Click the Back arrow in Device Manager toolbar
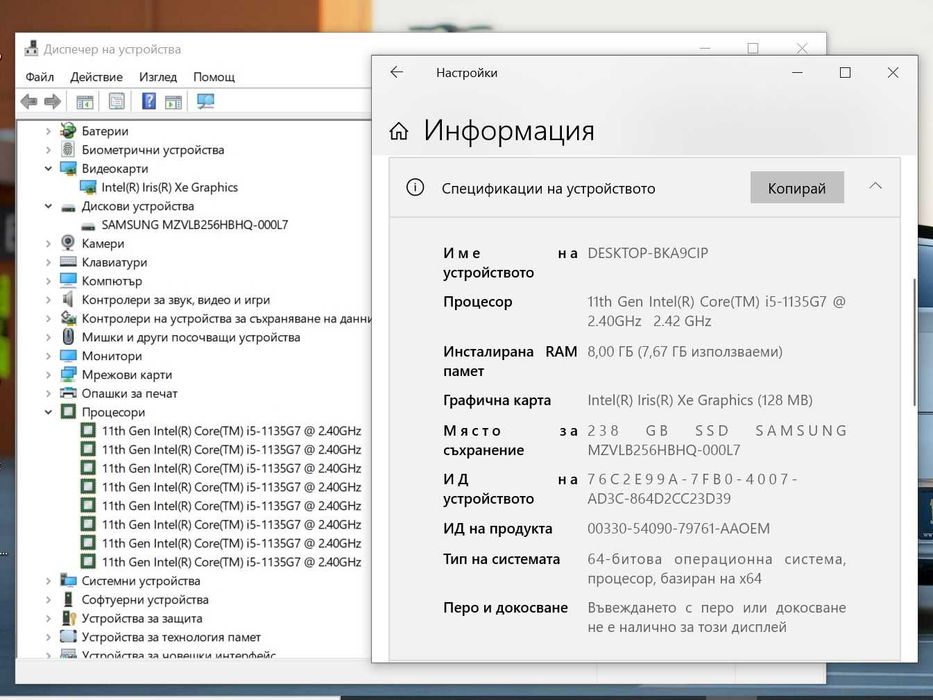 tap(29, 102)
